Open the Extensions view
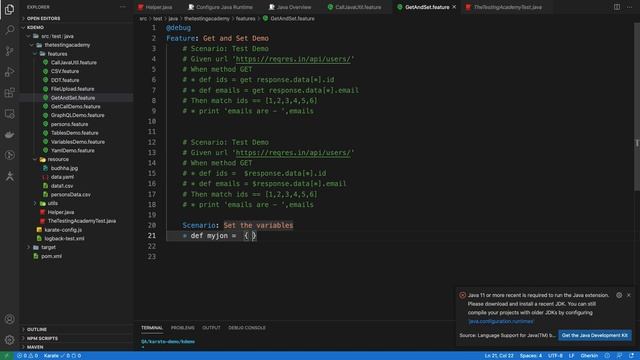This screenshot has width=640, height=360. pyautogui.click(x=9, y=93)
